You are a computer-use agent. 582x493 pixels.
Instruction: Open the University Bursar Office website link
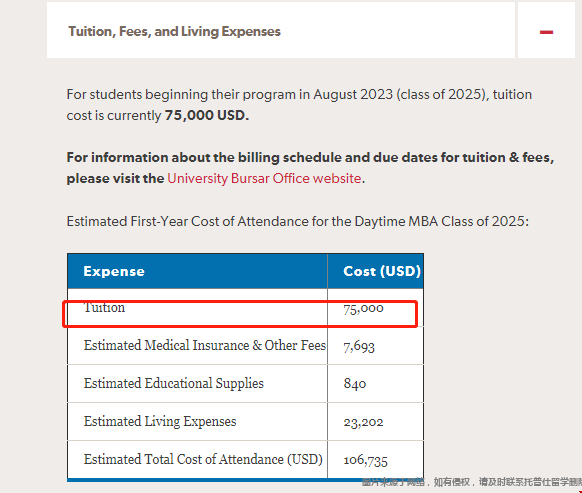tap(264, 179)
